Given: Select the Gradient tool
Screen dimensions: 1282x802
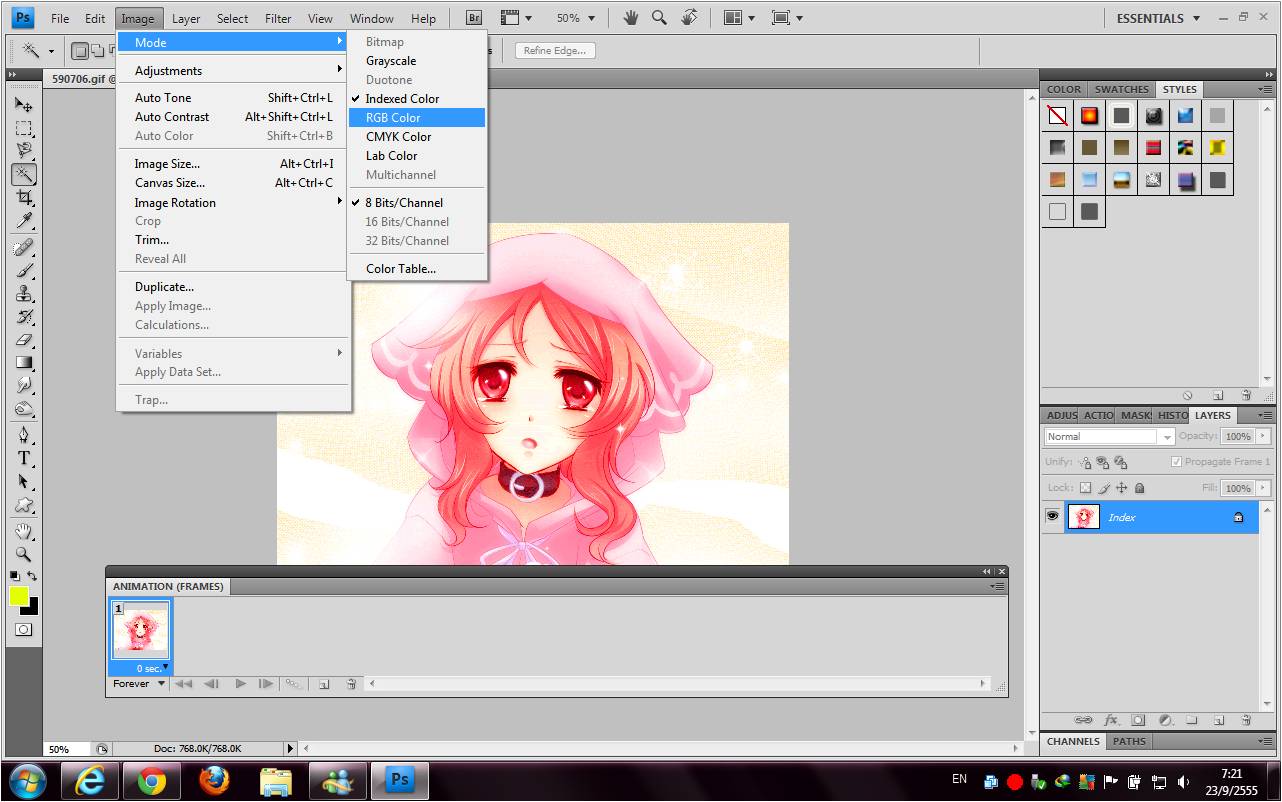Looking at the screenshot, I should [24, 363].
